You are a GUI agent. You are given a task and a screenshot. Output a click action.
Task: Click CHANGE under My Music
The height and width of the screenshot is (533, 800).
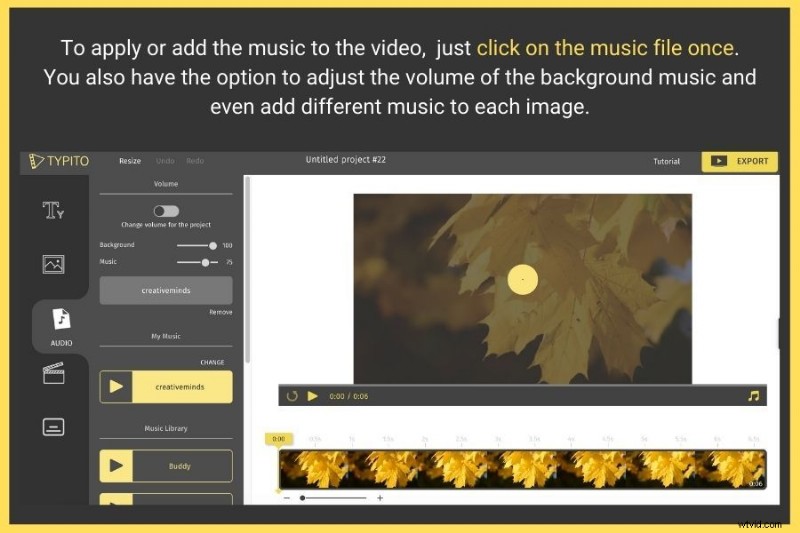pyautogui.click(x=212, y=362)
